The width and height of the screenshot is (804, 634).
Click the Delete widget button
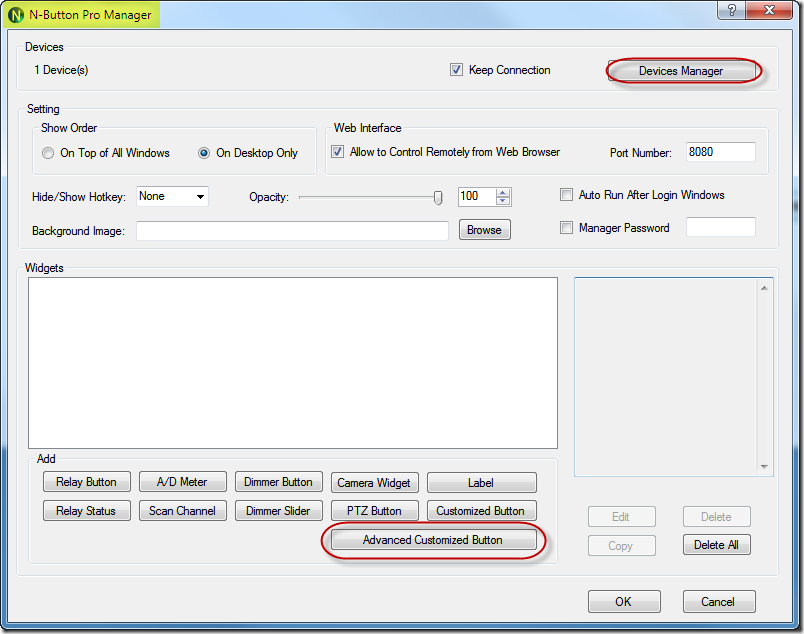click(x=716, y=517)
